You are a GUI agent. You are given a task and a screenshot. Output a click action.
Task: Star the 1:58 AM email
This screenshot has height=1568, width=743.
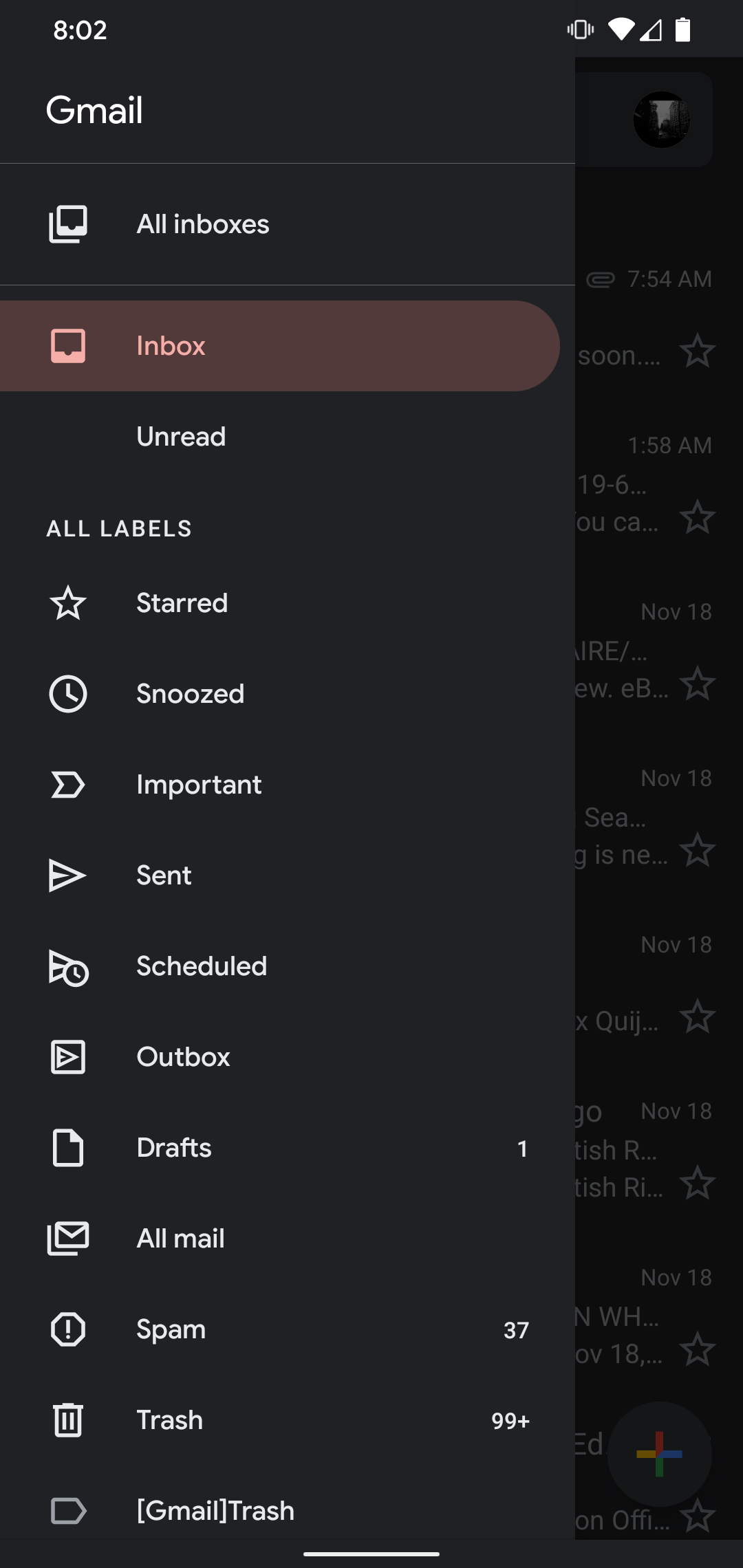698,517
